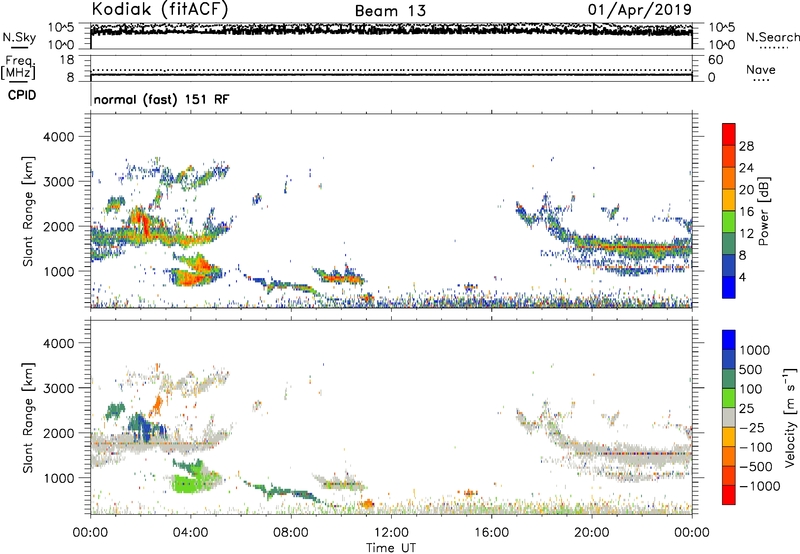Viewport: 800px width, 554px height.
Task: Click the red top segment of Power colorbar
Action: (729, 134)
